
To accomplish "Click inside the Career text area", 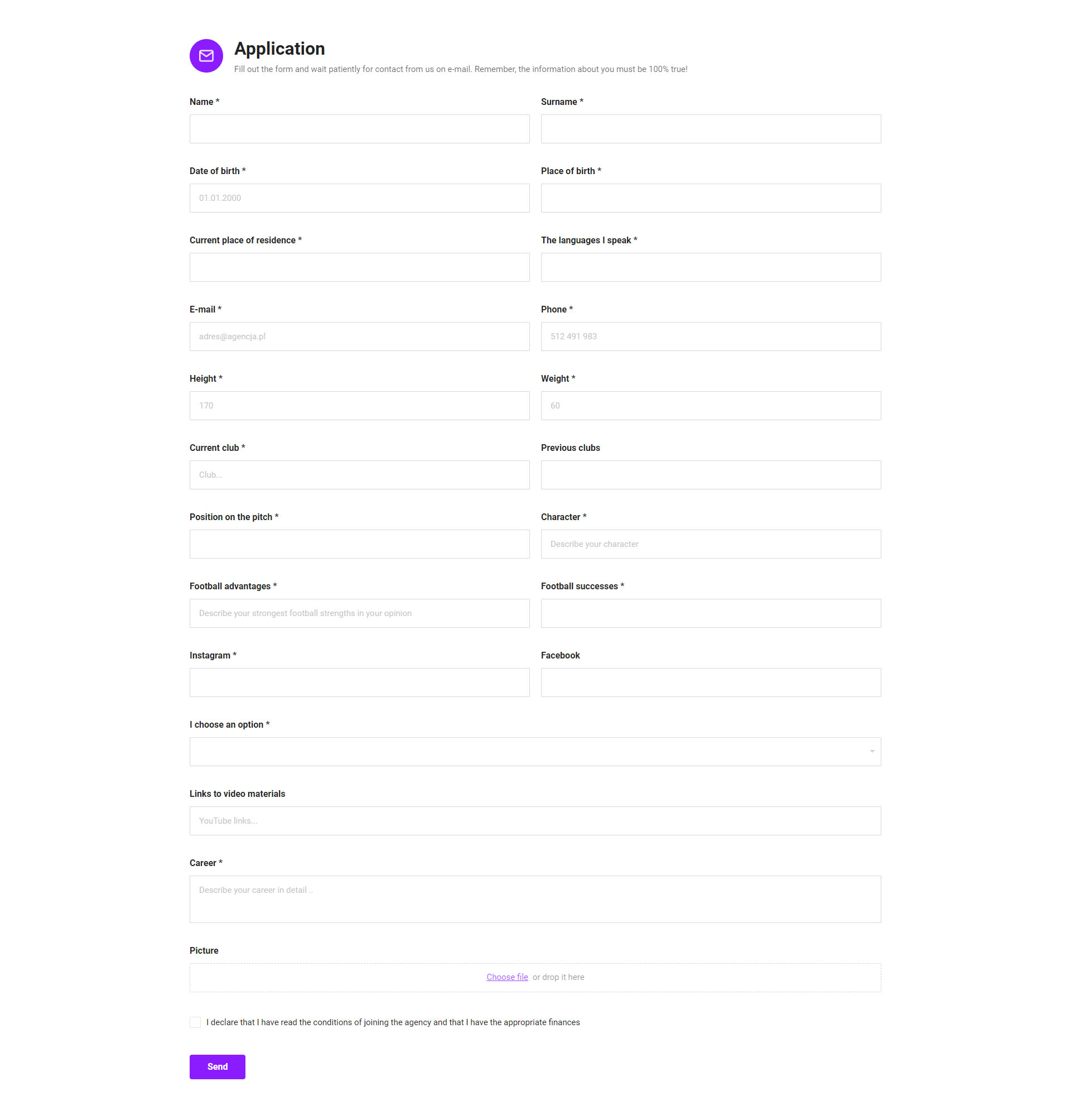I will click(x=535, y=900).
